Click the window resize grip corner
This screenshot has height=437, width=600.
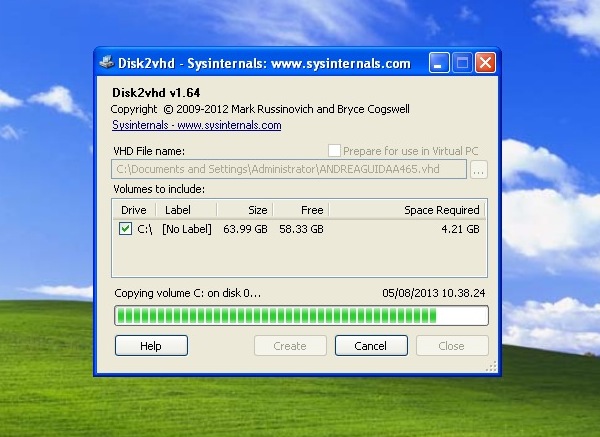(491, 367)
